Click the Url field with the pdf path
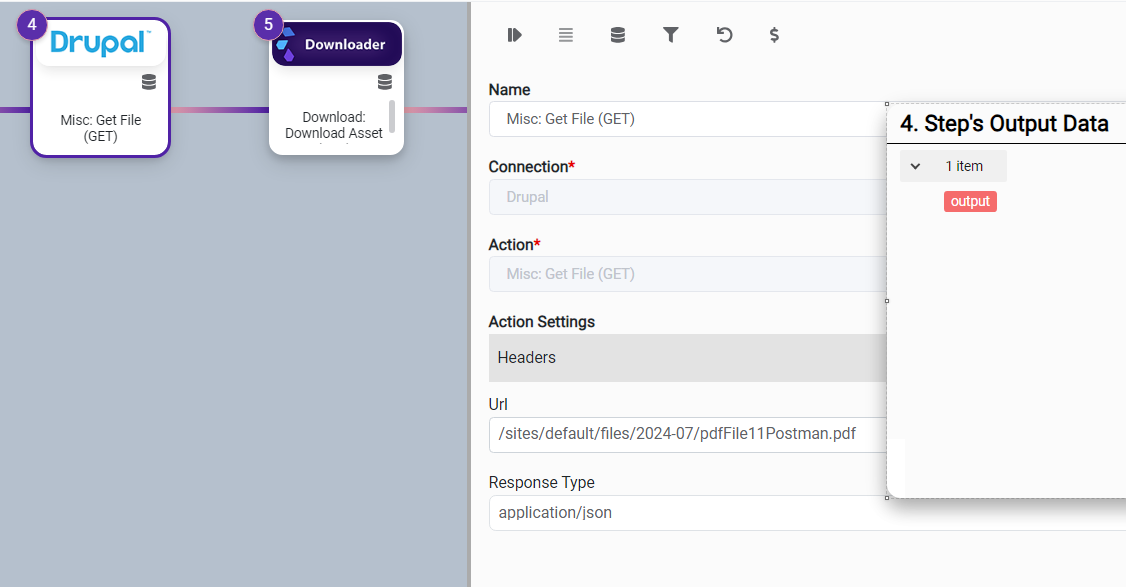This screenshot has width=1126, height=587. click(687, 435)
